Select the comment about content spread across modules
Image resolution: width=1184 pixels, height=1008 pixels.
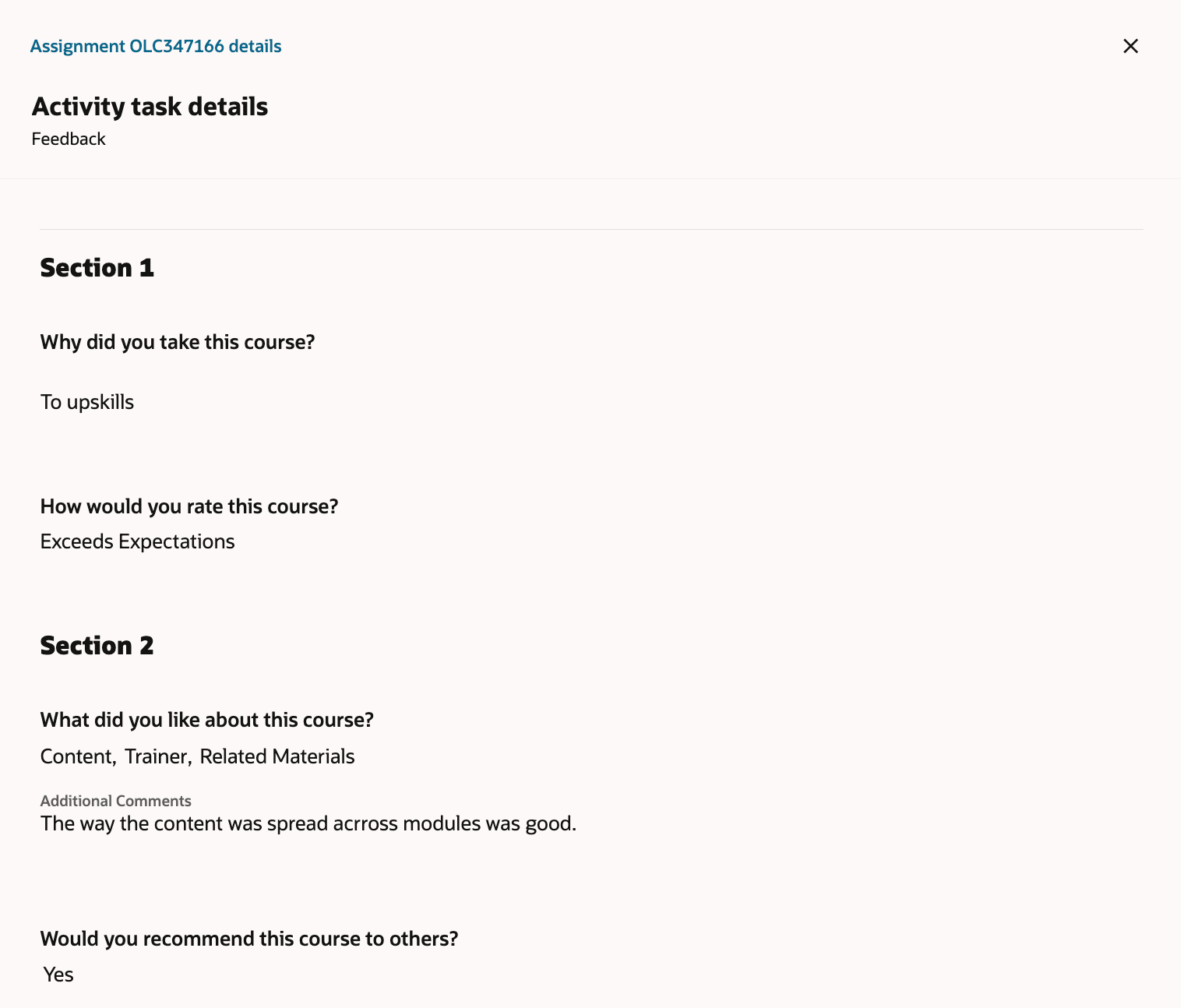pos(308,823)
